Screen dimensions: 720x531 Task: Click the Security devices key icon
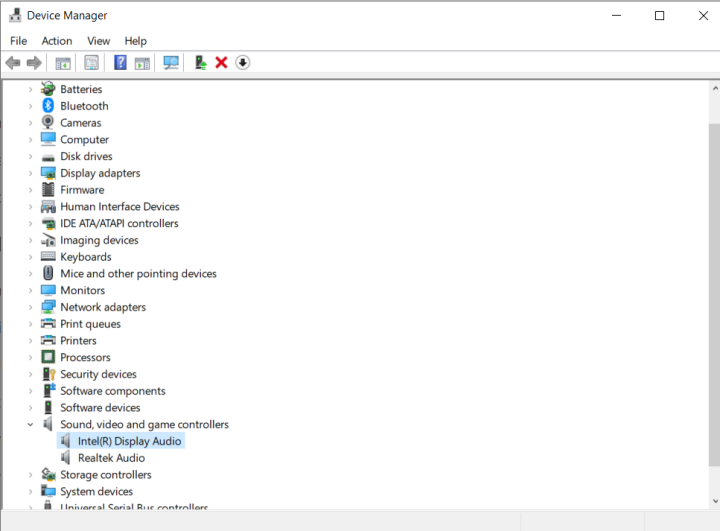coord(49,374)
